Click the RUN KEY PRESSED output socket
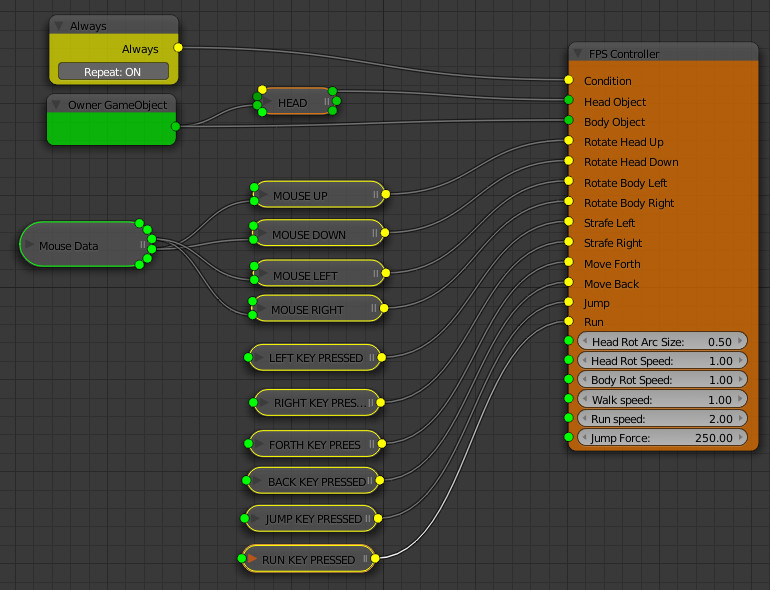 [x=377, y=559]
